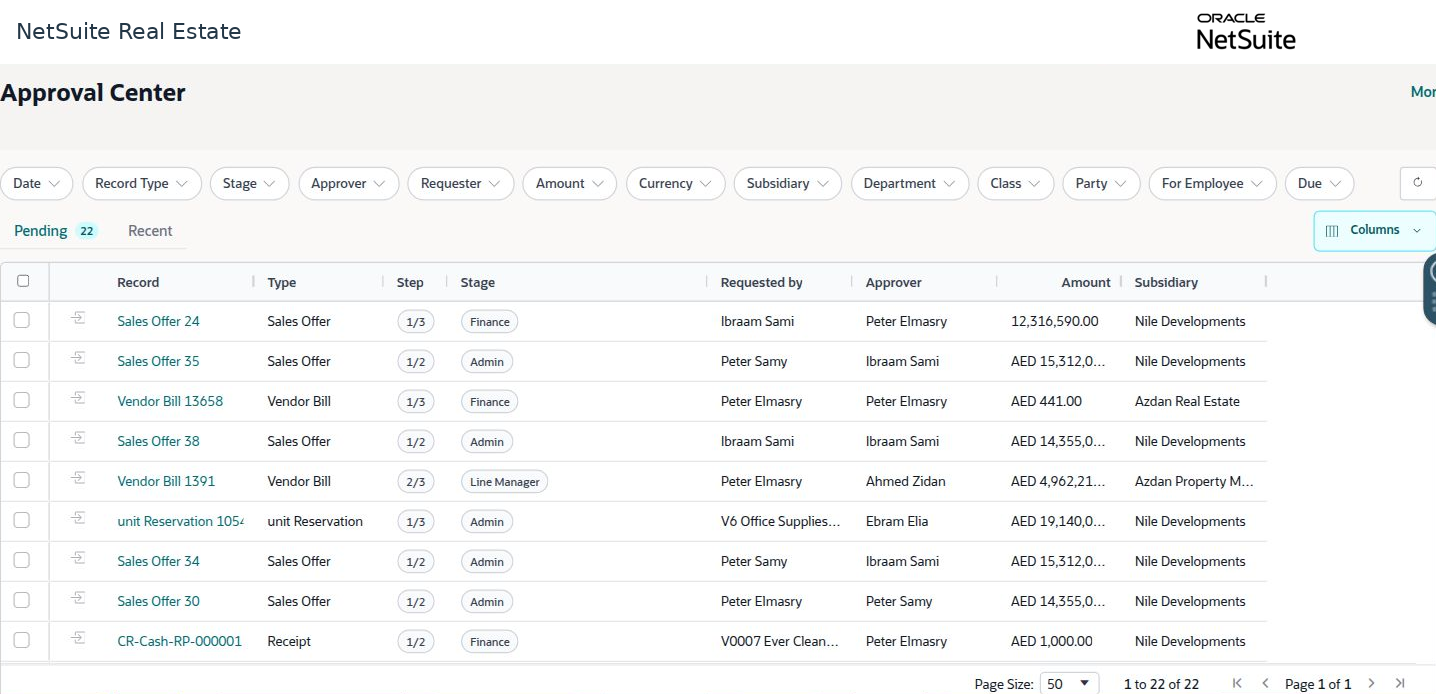Go to the first page
1436x694 pixels.
coord(1238,684)
